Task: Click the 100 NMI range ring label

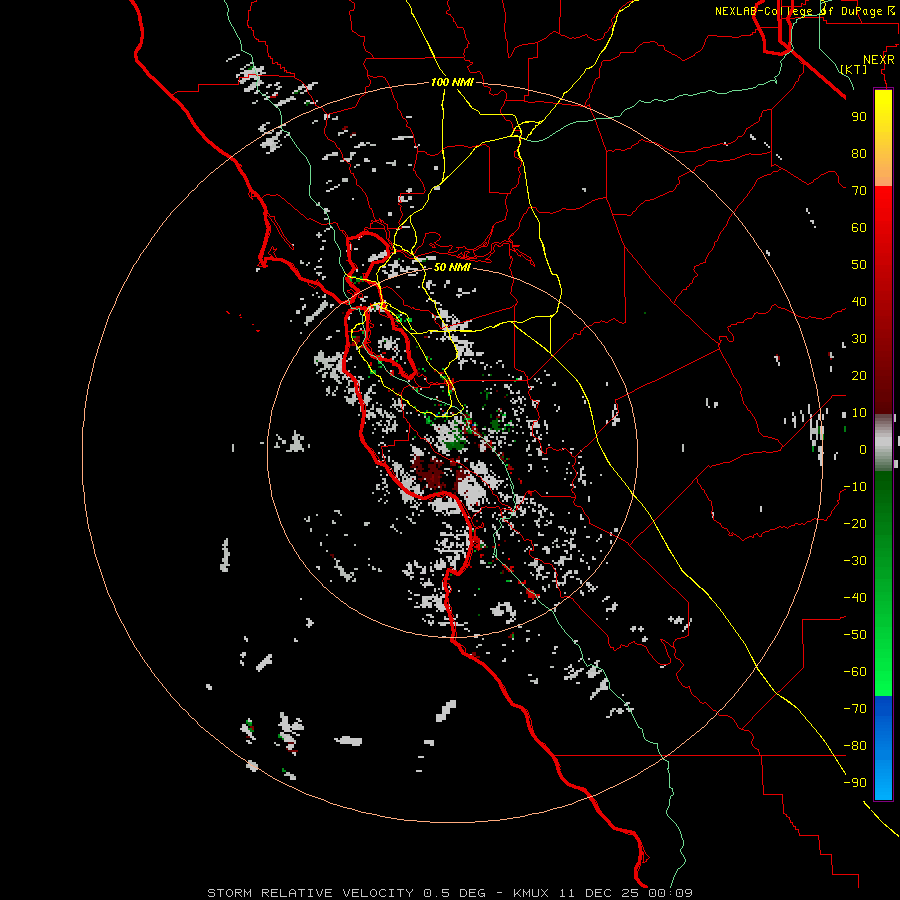Action: tap(452, 83)
